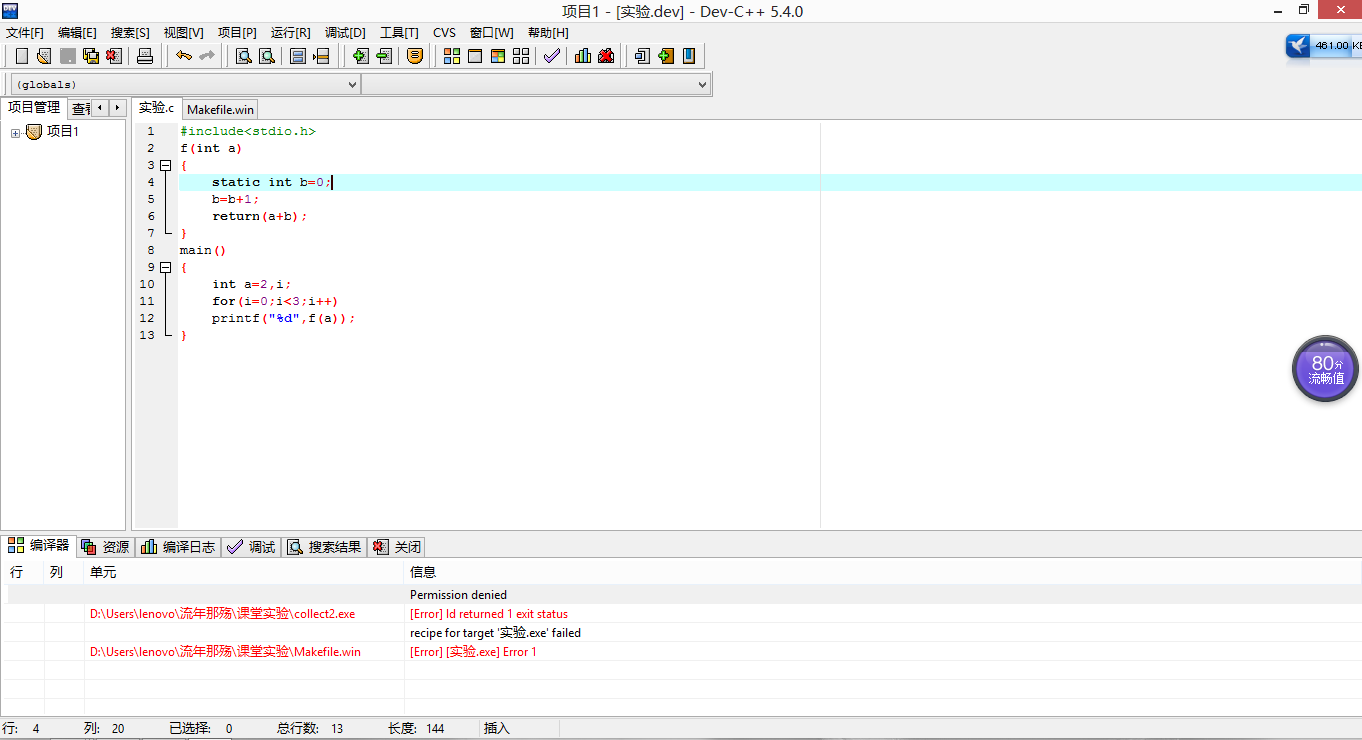
Task: Open the 项目[P] menu
Action: 237,33
